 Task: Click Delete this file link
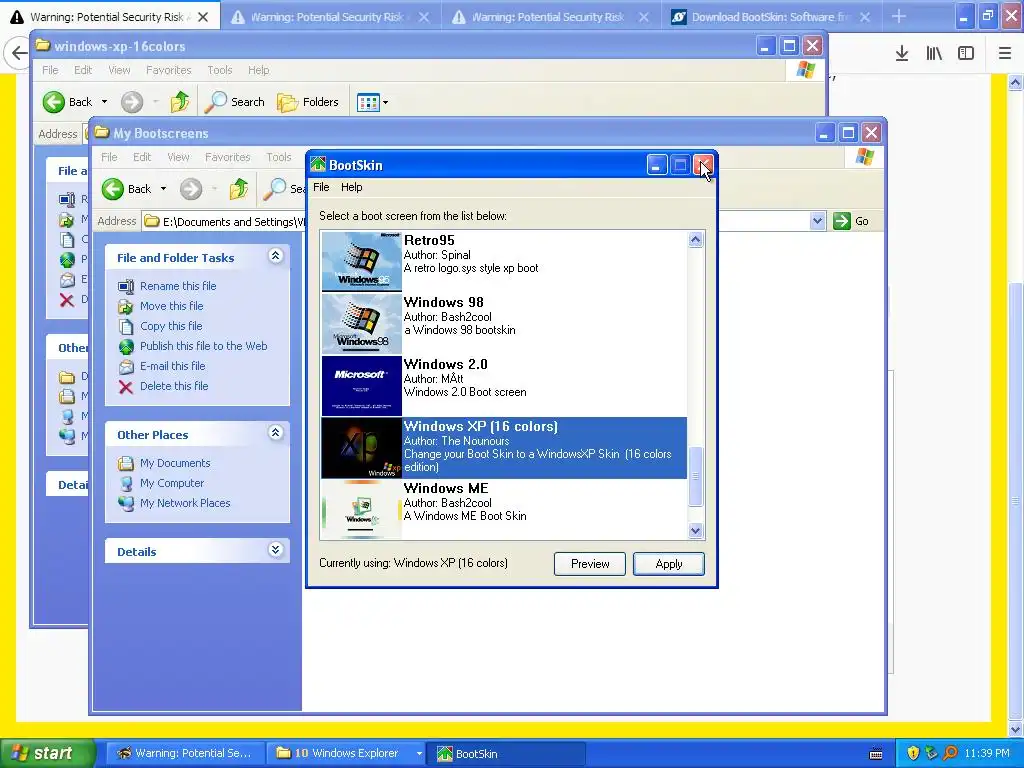pyautogui.click(x=174, y=386)
